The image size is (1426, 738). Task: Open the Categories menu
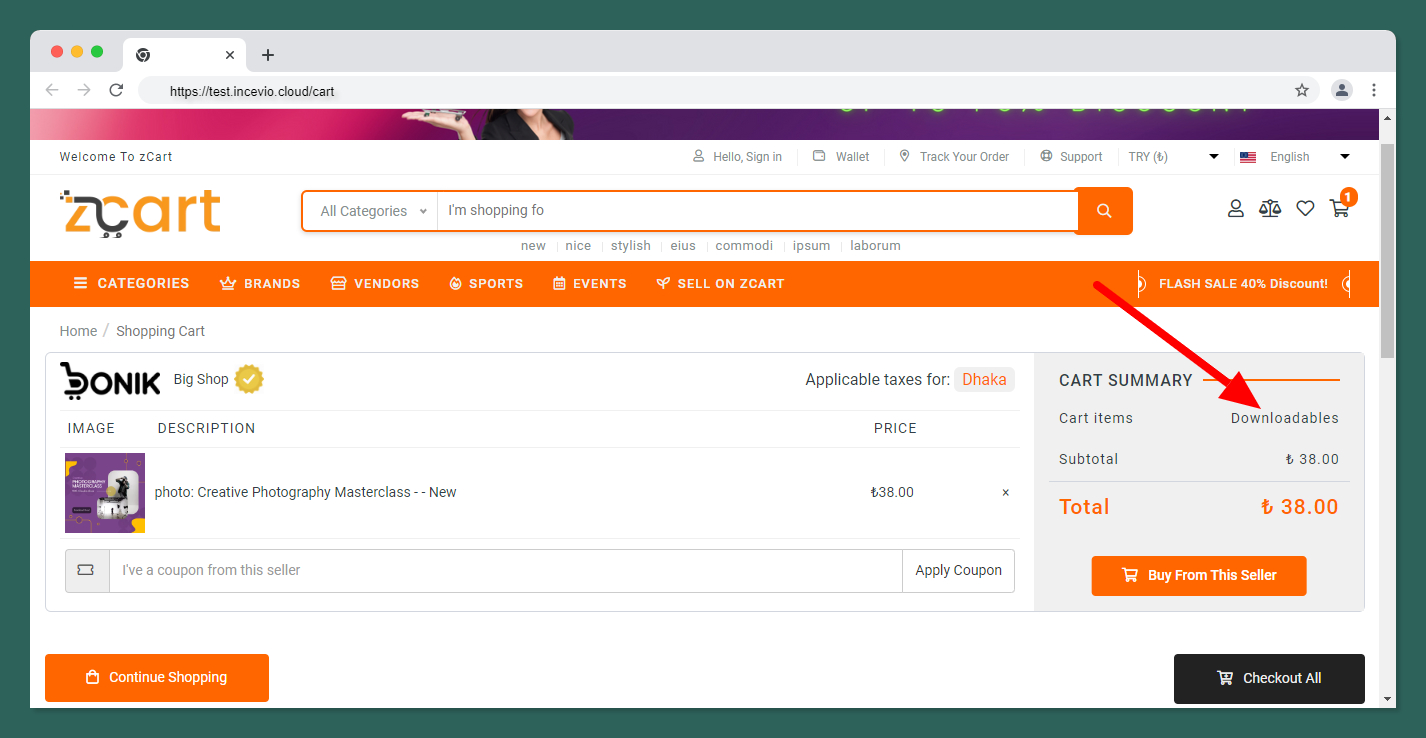[131, 283]
